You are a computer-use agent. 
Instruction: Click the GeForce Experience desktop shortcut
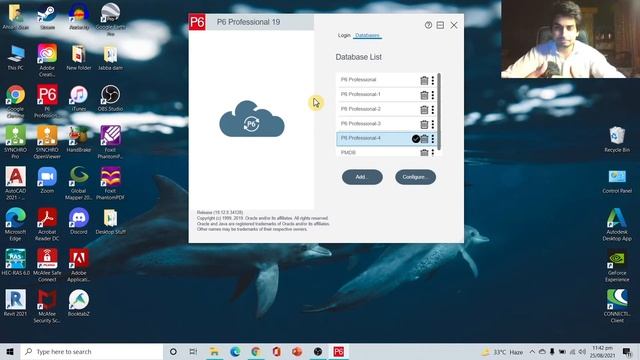tap(617, 265)
